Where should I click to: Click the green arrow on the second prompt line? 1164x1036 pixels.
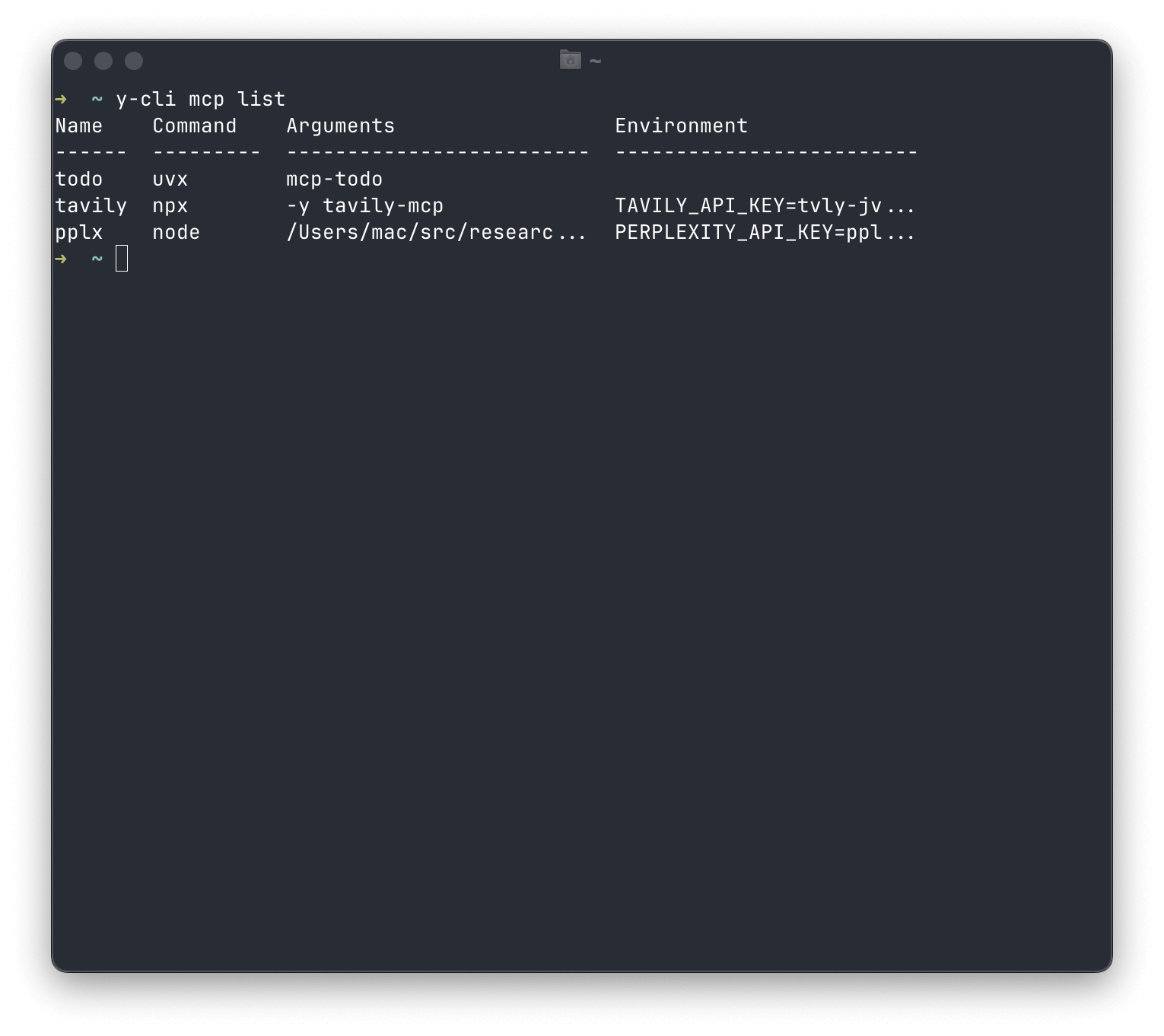click(x=60, y=259)
